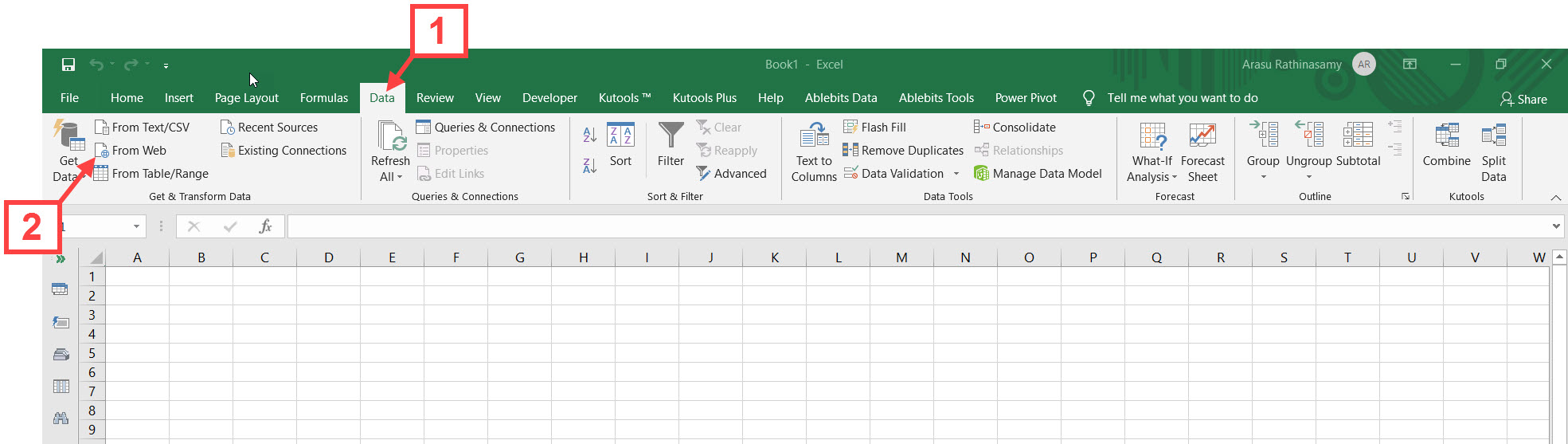Screen dimensions: 1568x444
Task: Expand the Group dropdown arrow
Action: (x=1263, y=177)
